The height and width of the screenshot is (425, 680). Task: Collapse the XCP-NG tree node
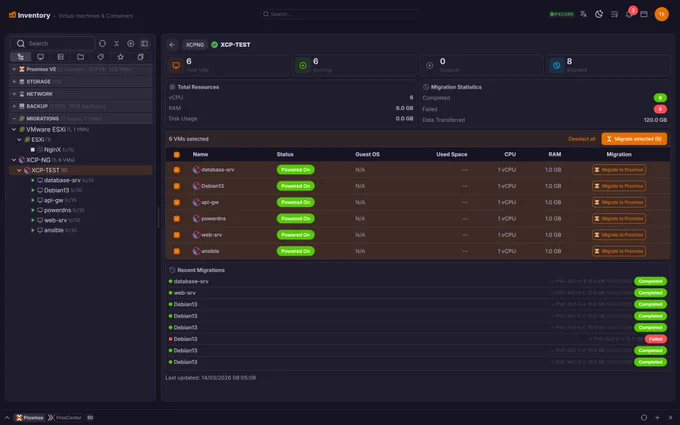(x=14, y=160)
